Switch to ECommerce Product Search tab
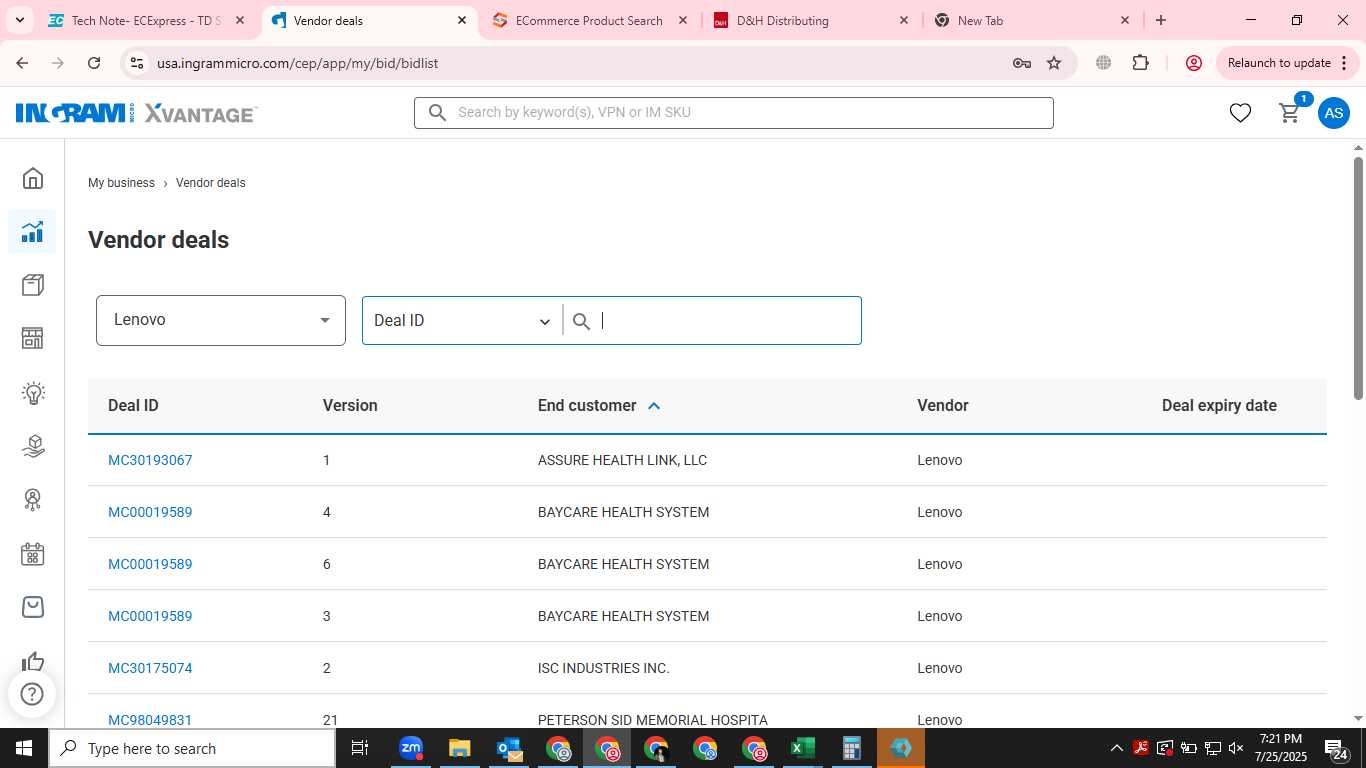1366x768 pixels. coord(589,20)
